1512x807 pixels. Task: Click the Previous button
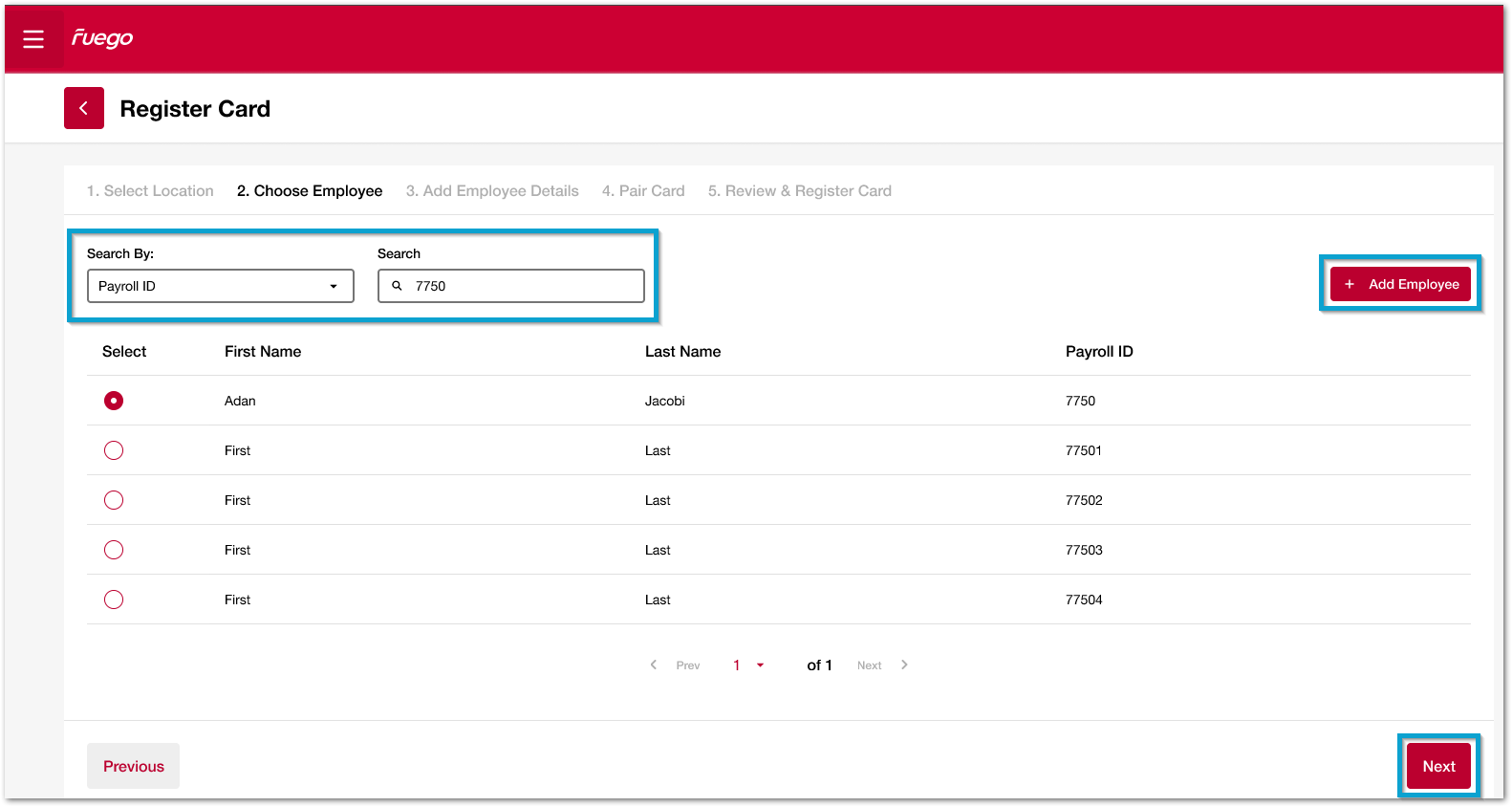coord(133,766)
